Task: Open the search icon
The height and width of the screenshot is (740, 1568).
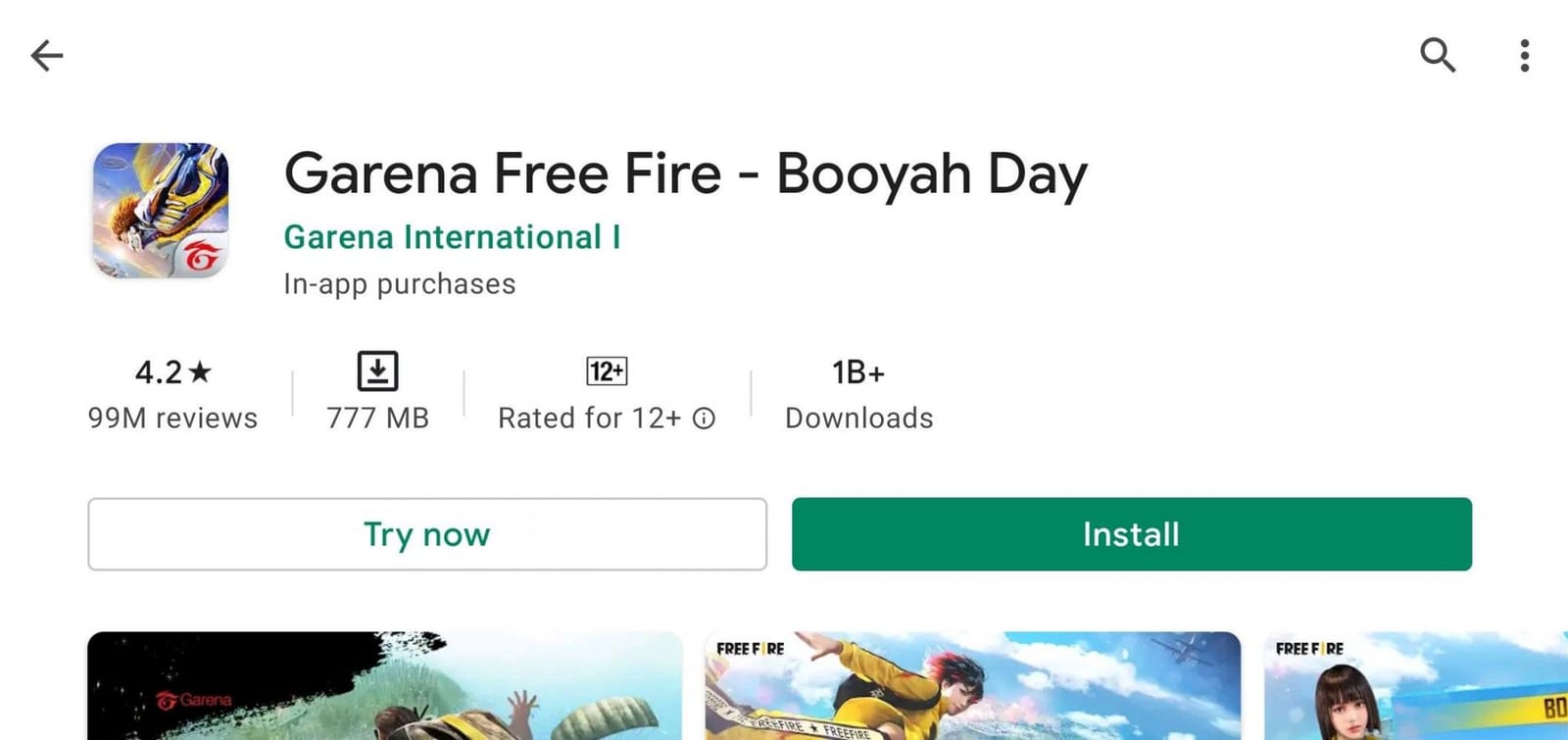Action: 1439,56
